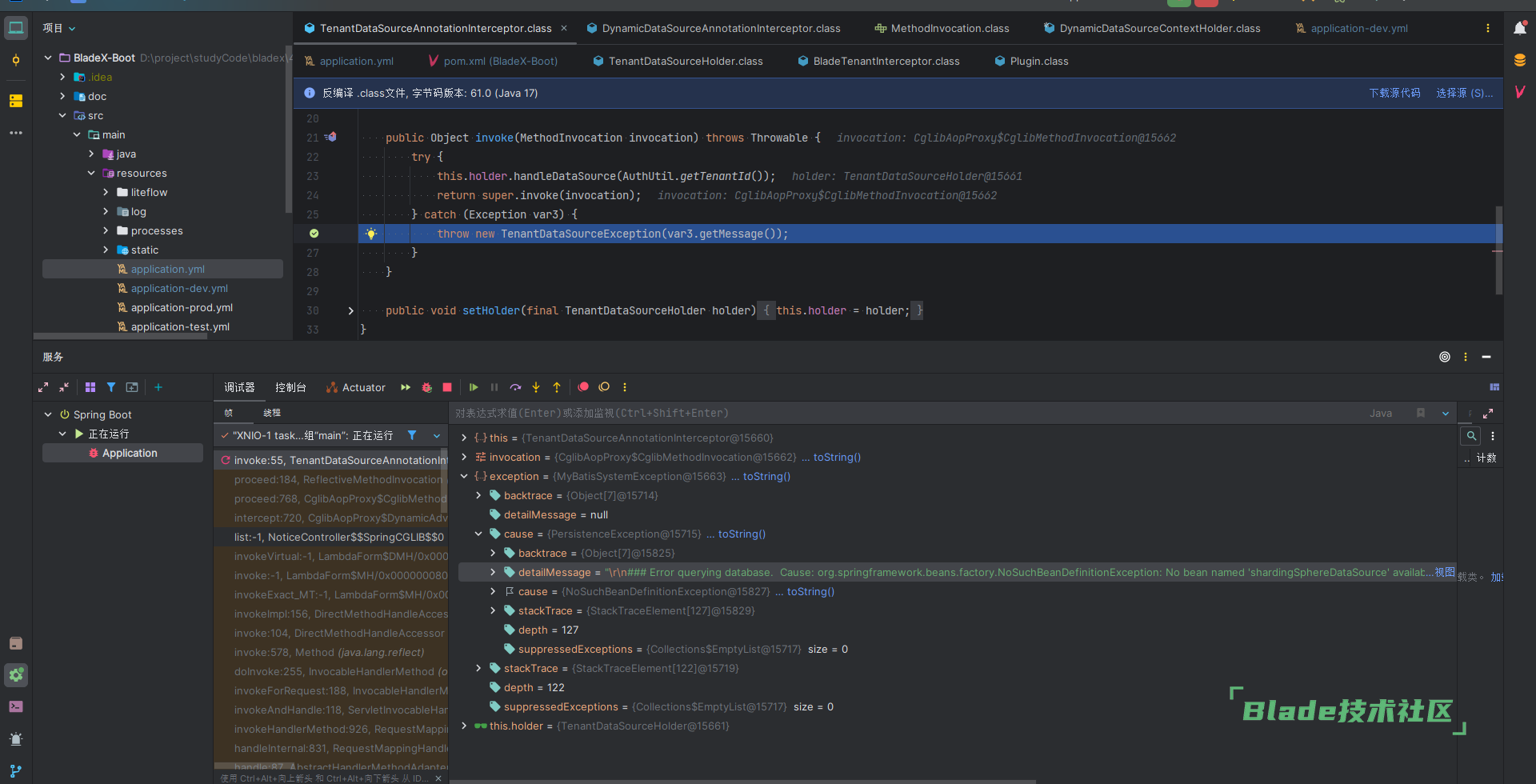Collapse the resources folder
Viewport: 1536px width, 784px height.
(91, 173)
